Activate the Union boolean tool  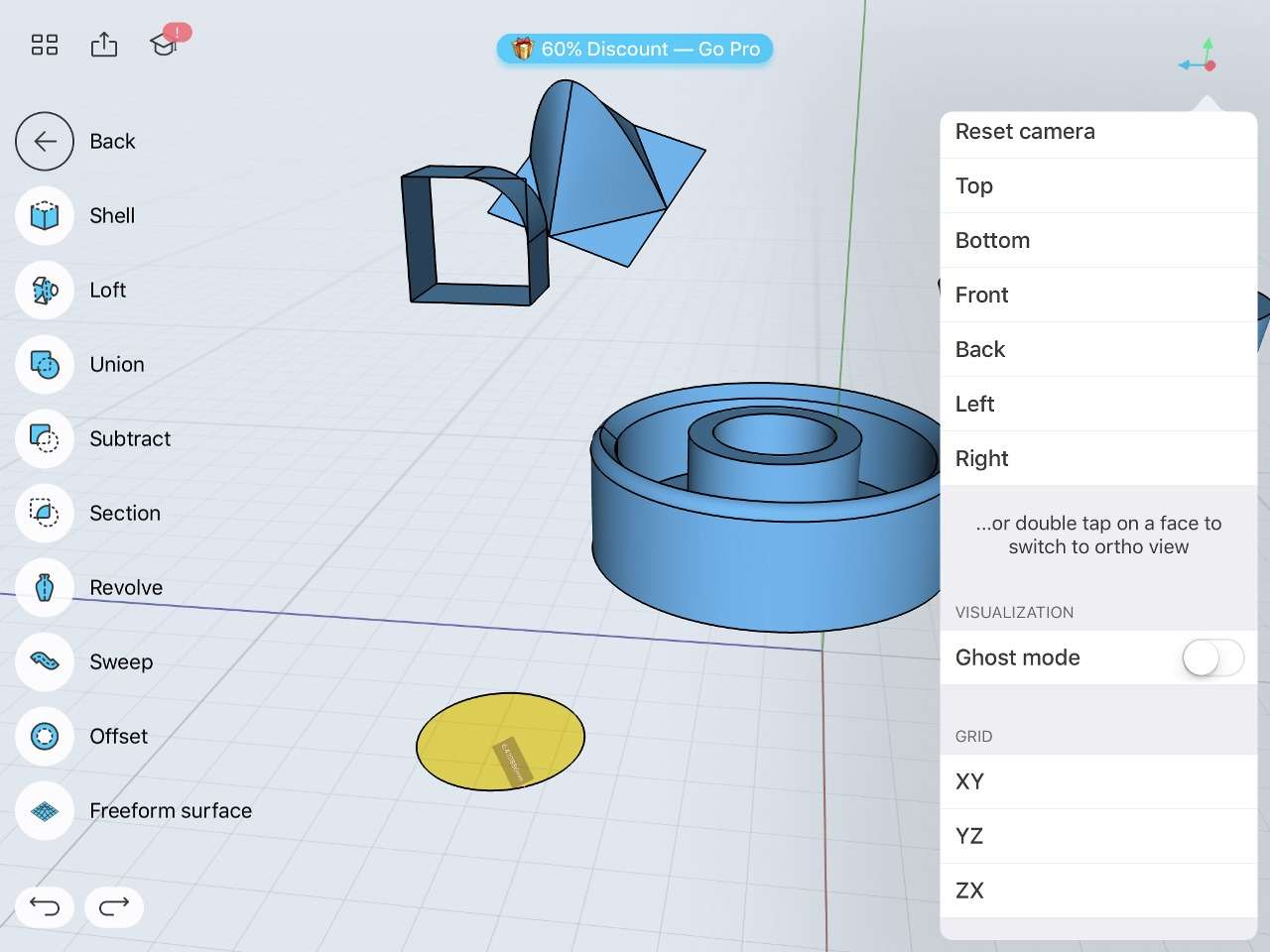[45, 365]
